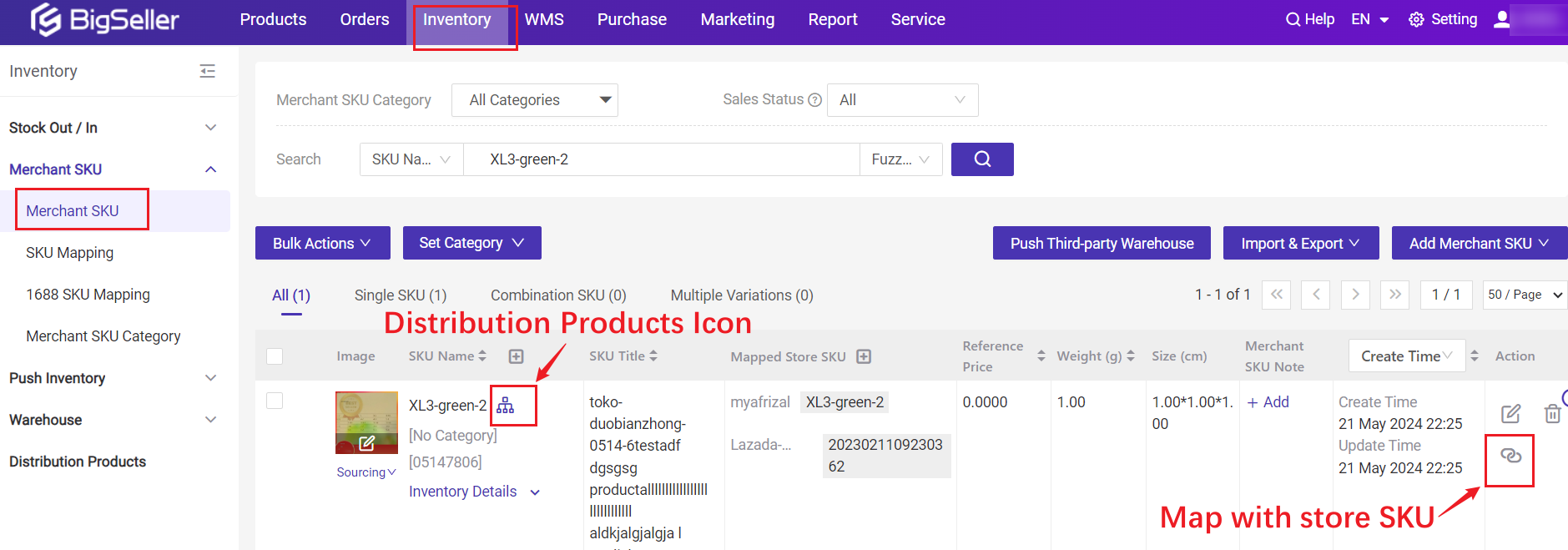Open Distribution Products in sidebar
Image resolution: width=1568 pixels, height=550 pixels.
[78, 462]
